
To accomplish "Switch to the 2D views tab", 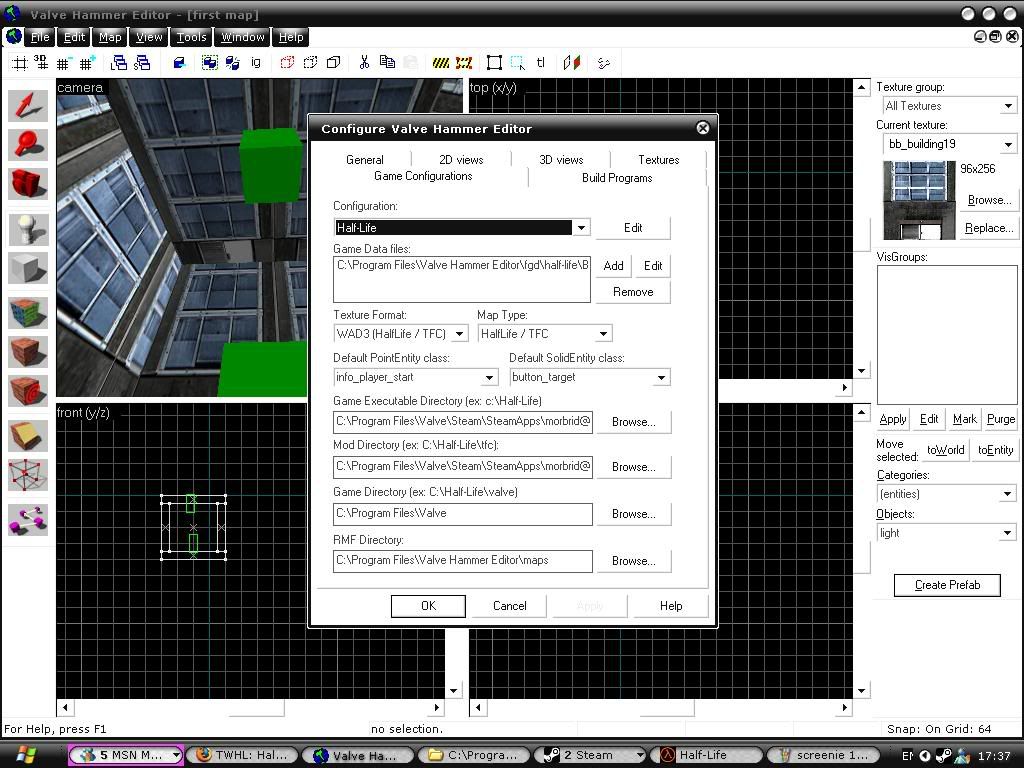I will (461, 159).
